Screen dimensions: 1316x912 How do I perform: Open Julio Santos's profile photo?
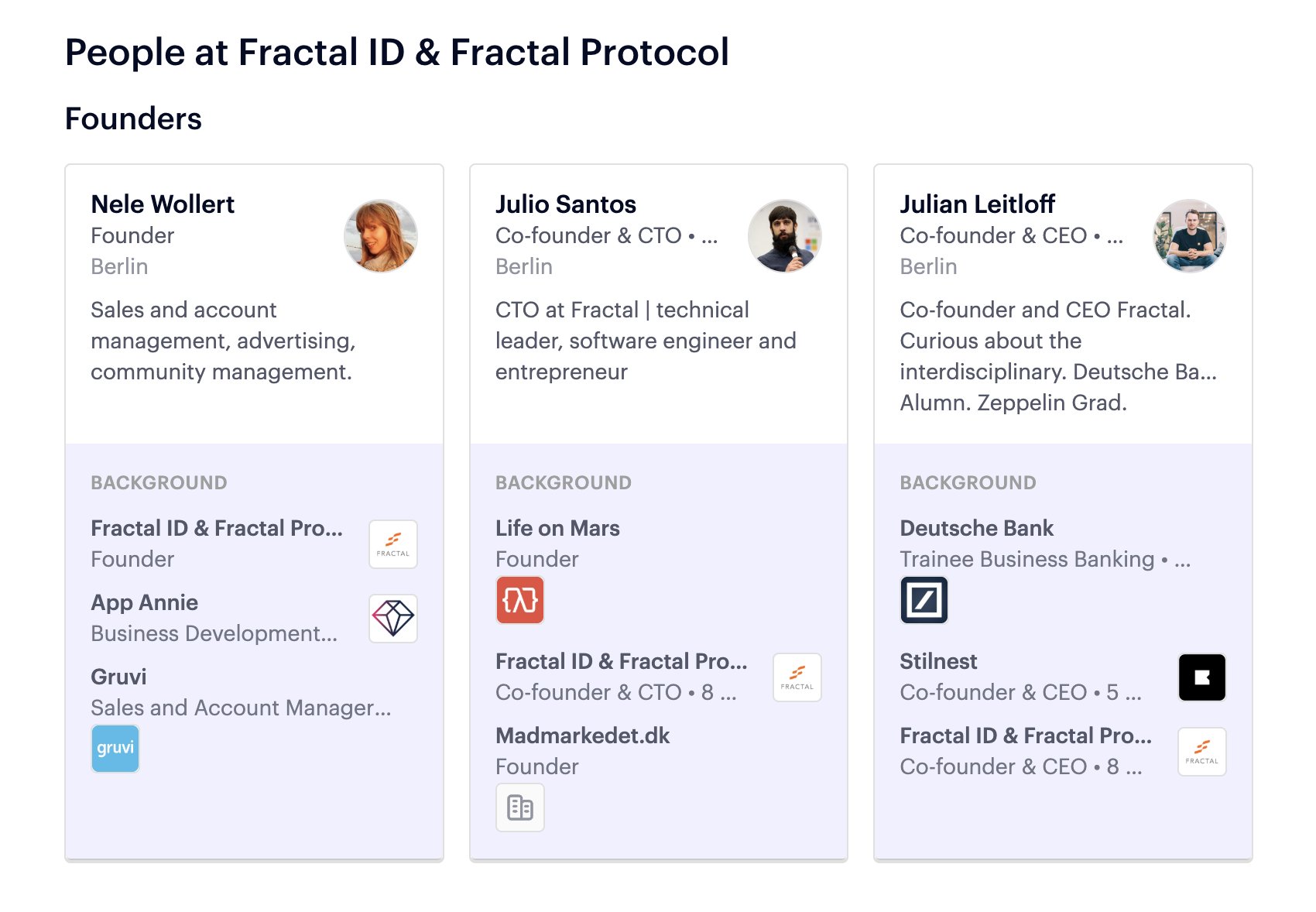tap(785, 236)
